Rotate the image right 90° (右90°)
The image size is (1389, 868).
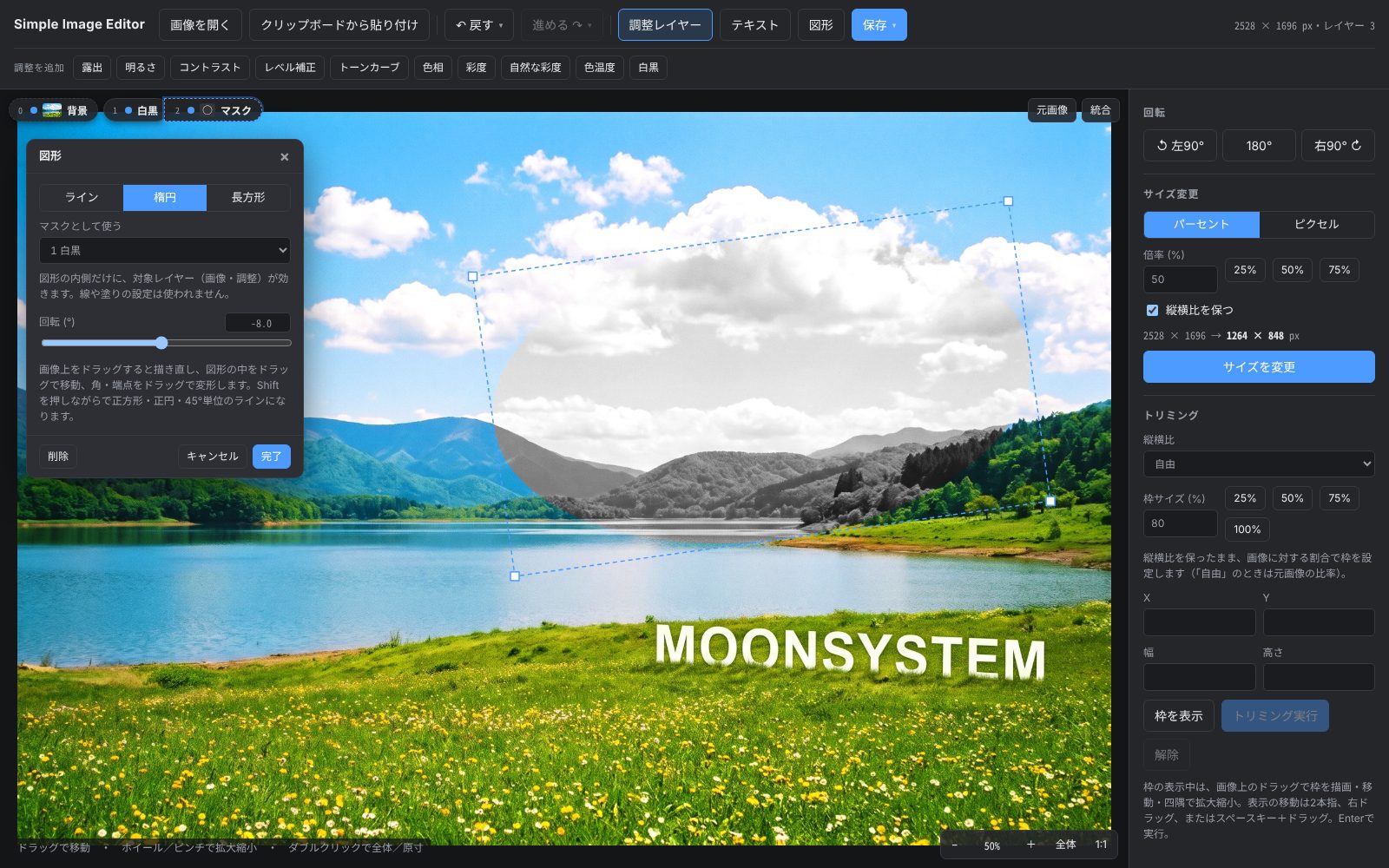pyautogui.click(x=1338, y=146)
